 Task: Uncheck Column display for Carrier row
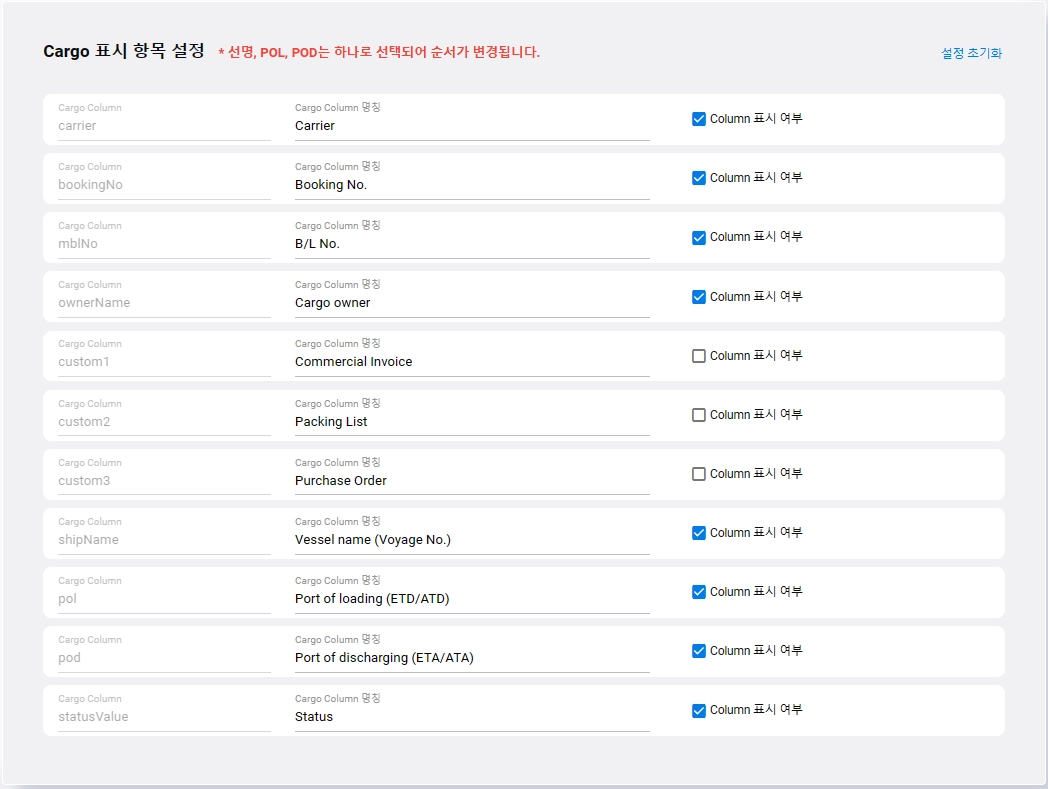(x=699, y=119)
